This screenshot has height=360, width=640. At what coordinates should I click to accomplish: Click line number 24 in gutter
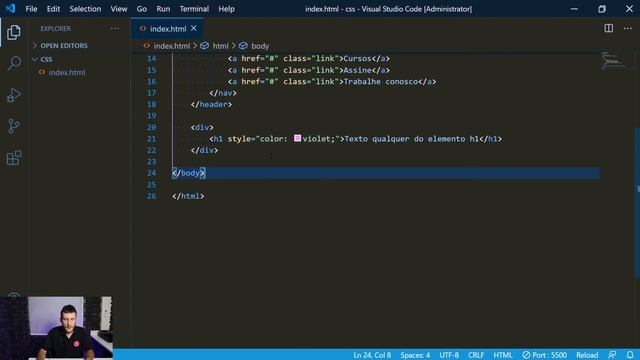click(151, 173)
